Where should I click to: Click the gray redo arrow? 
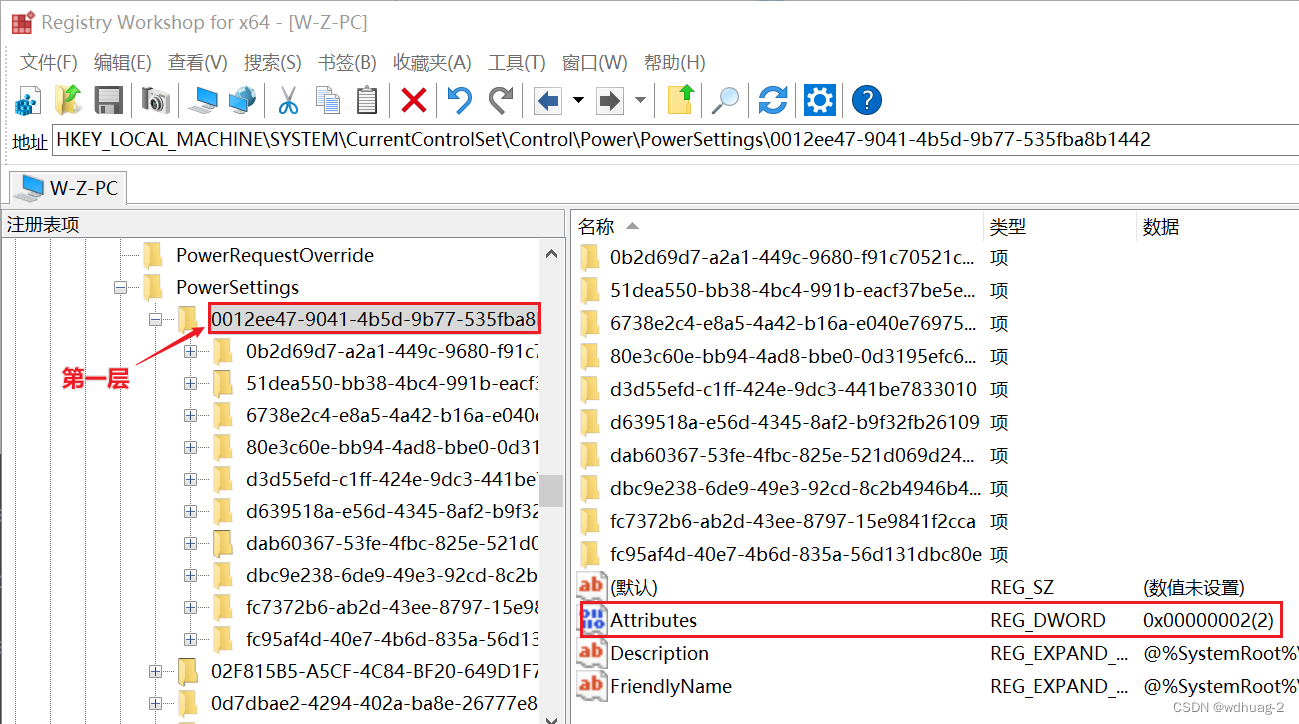tap(500, 100)
